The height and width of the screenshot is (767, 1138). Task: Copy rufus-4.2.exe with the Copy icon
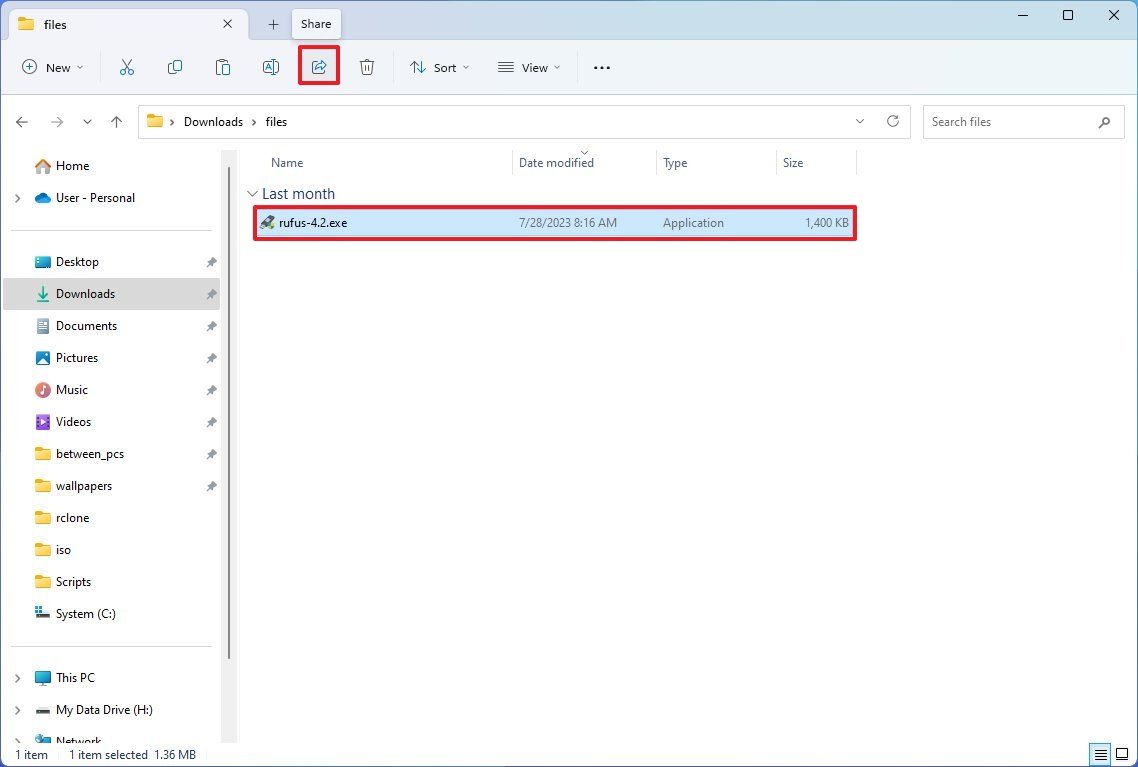point(175,67)
